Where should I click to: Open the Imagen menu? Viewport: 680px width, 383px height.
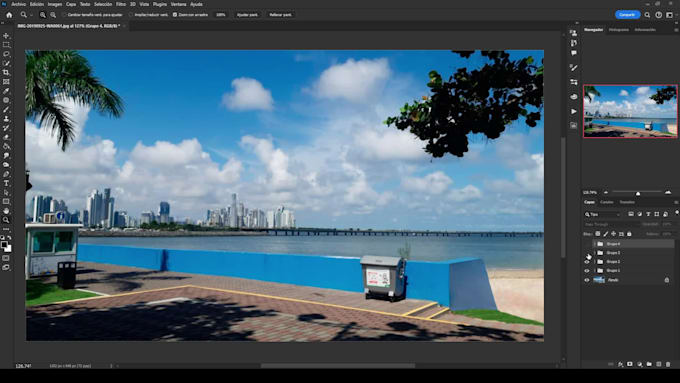pos(55,4)
